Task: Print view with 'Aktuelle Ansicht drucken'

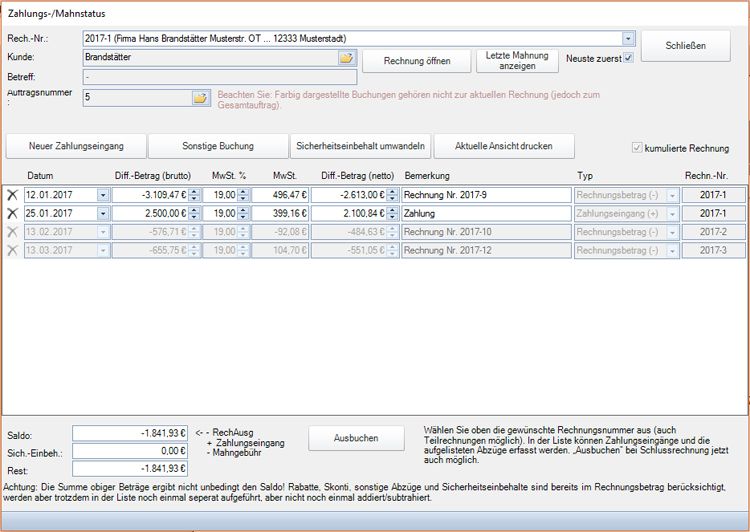Action: (x=505, y=146)
